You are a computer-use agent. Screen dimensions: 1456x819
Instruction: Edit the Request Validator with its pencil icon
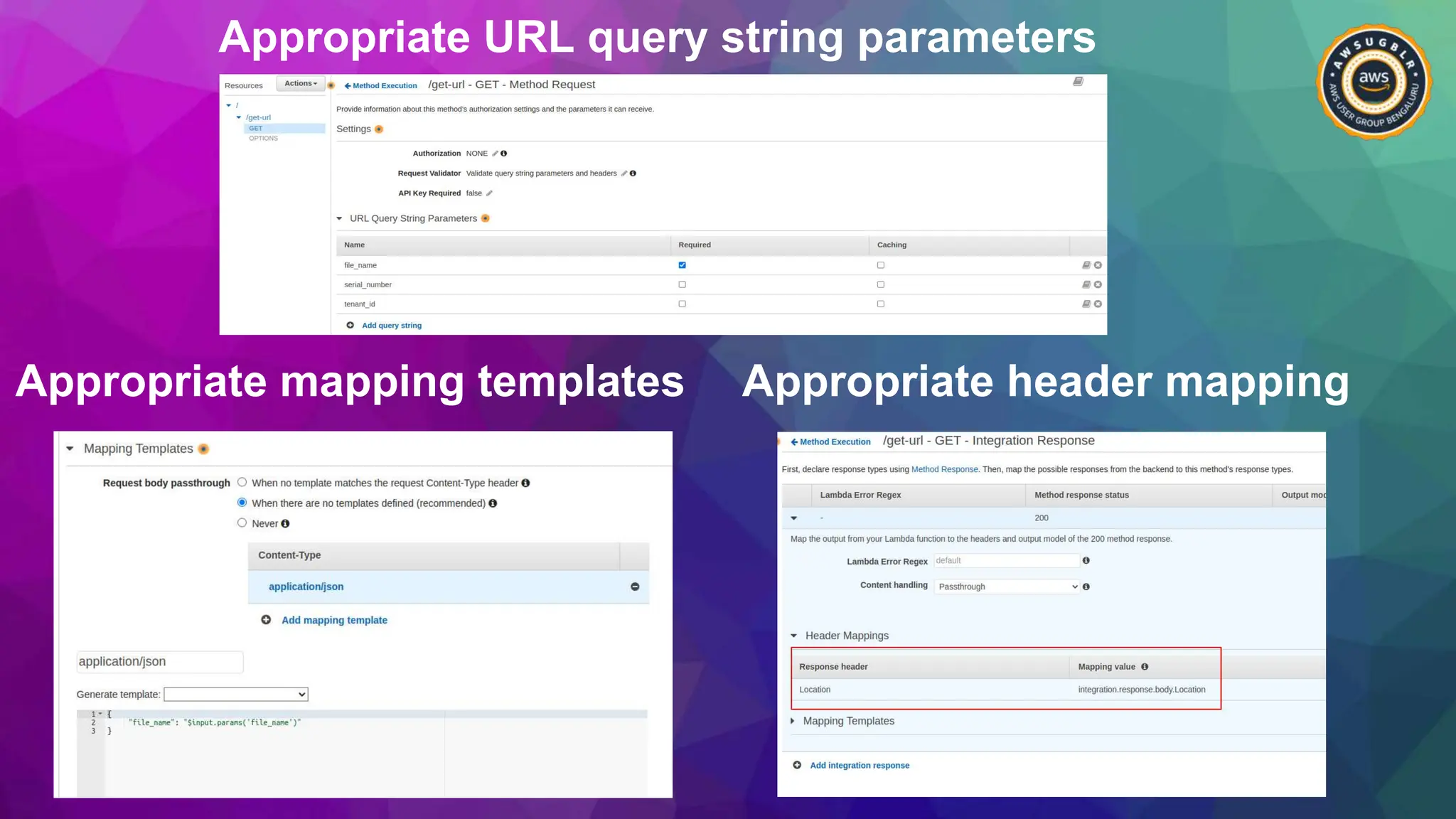tap(624, 173)
